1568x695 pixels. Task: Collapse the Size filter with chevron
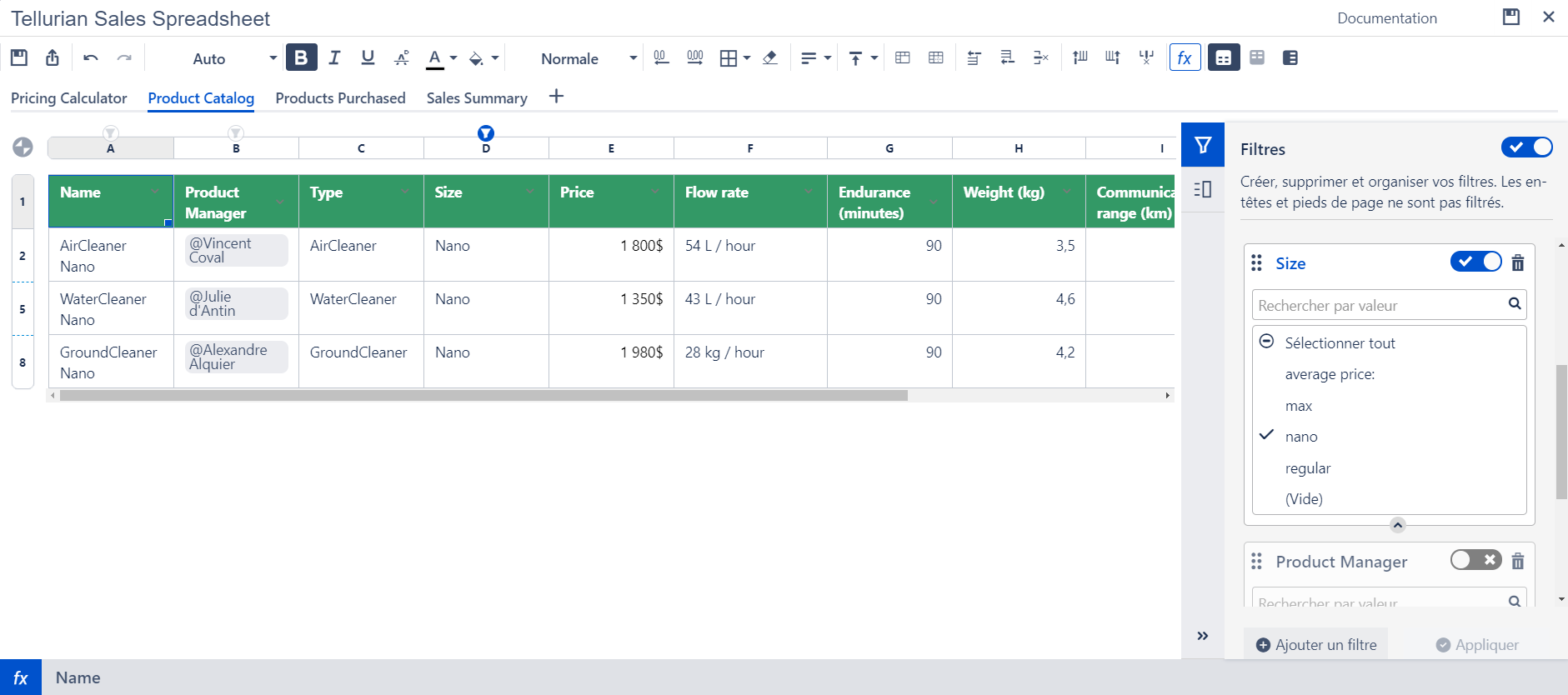pos(1398,525)
